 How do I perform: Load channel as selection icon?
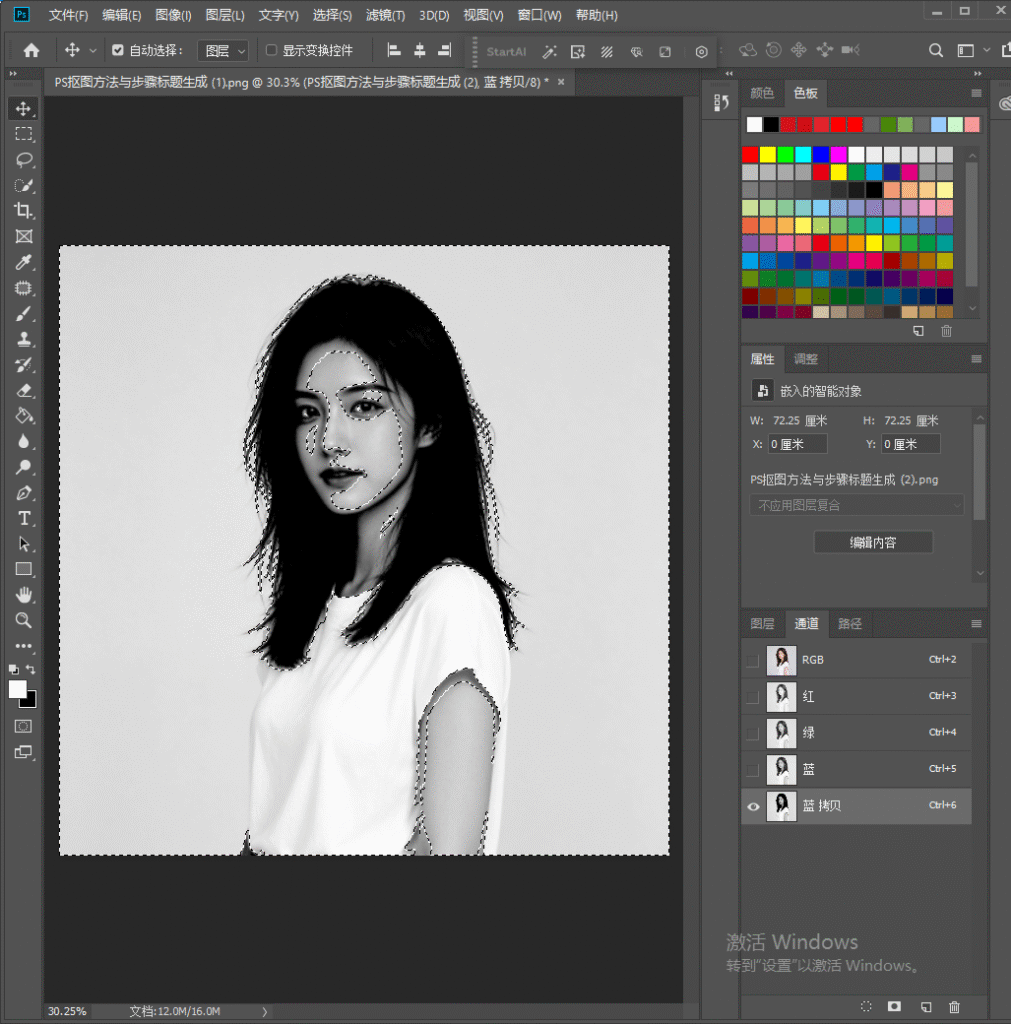(866, 1006)
